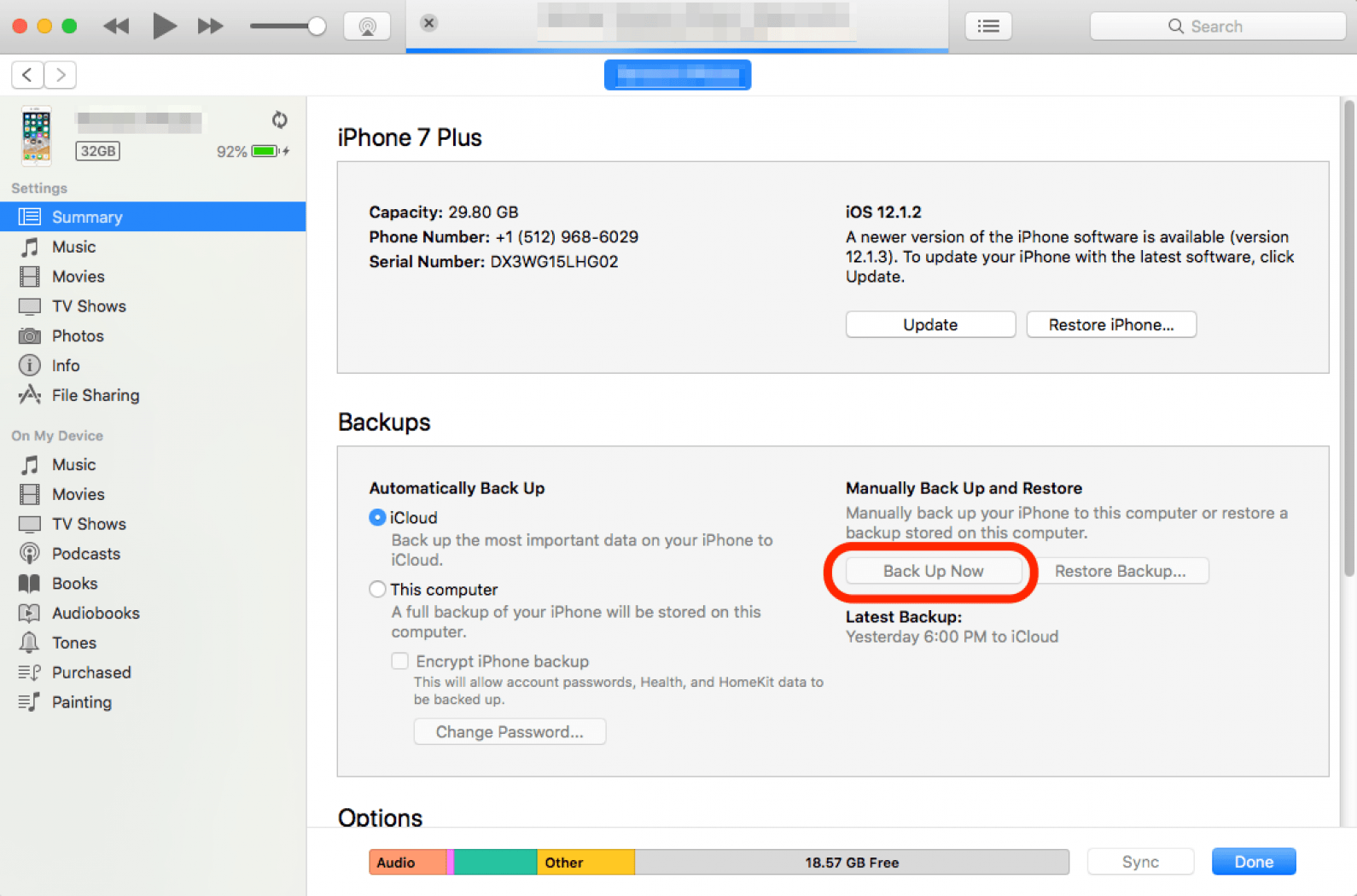This screenshot has width=1357, height=896.
Task: Click the text 'Yesterday 6:00 PM to iCloud'
Action: coord(952,637)
